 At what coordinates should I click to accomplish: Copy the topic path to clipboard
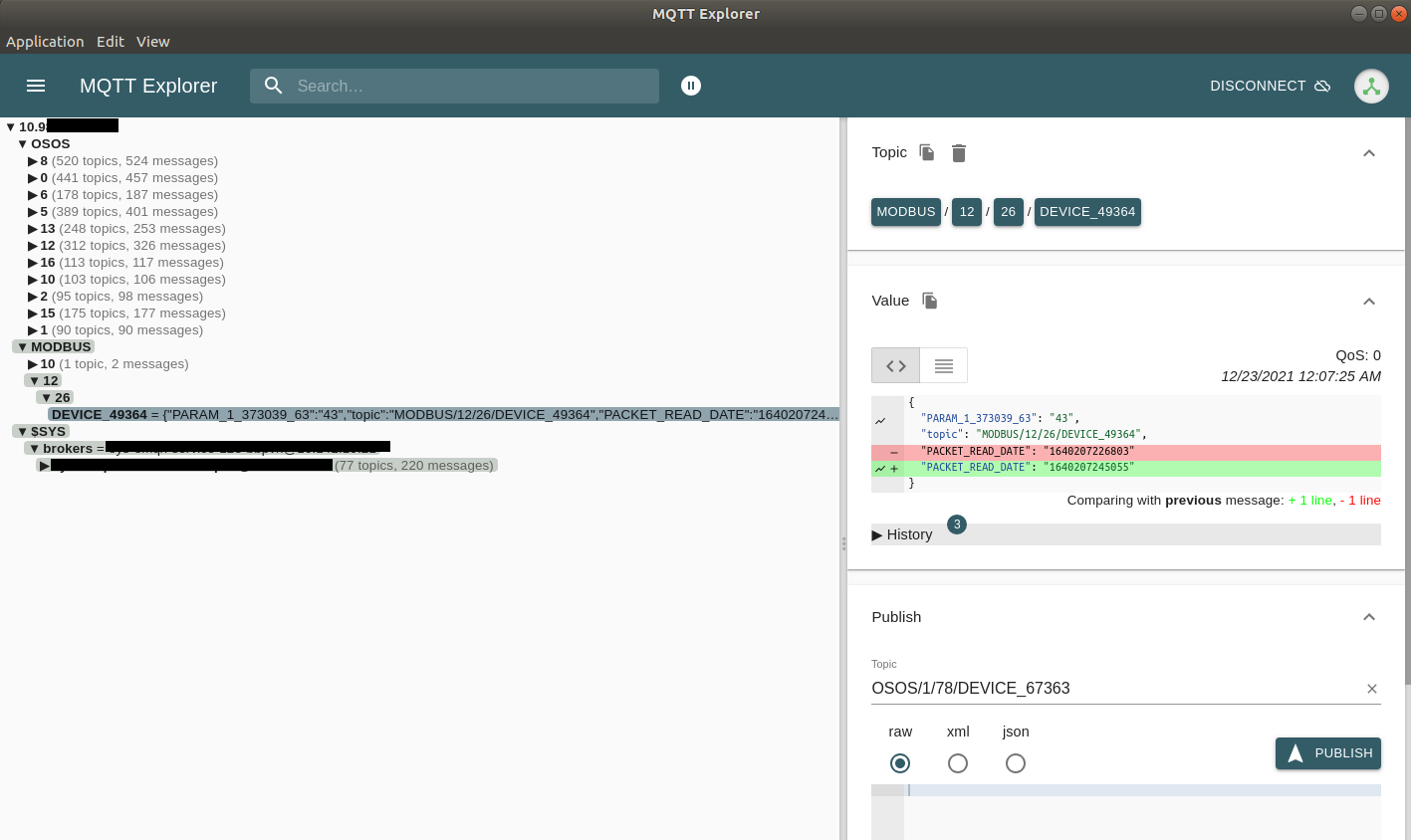(927, 152)
